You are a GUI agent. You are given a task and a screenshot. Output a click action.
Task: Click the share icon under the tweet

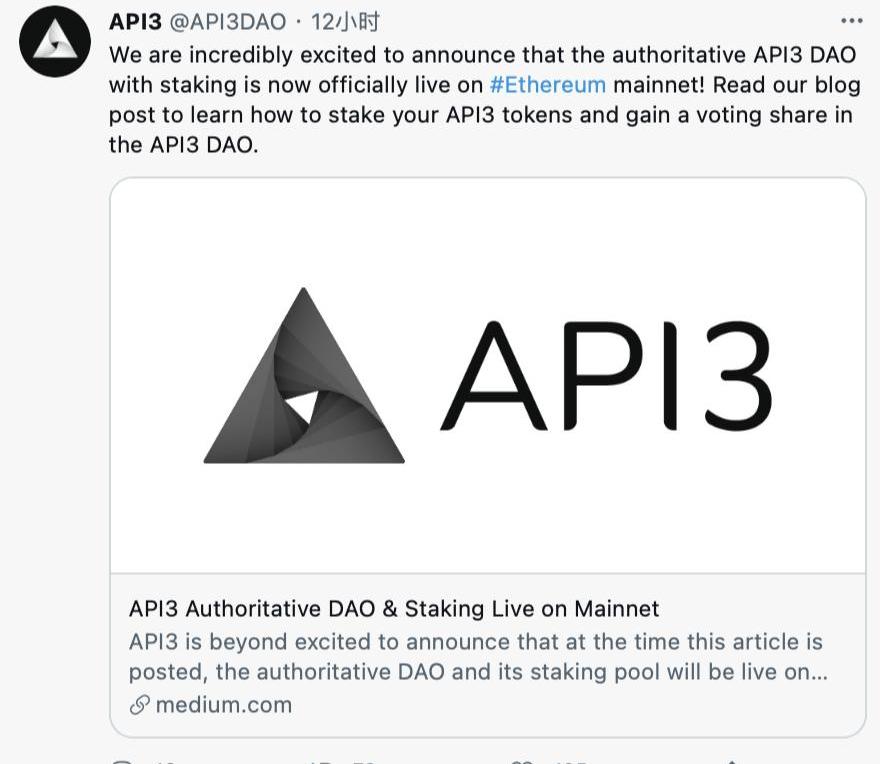tap(731, 761)
